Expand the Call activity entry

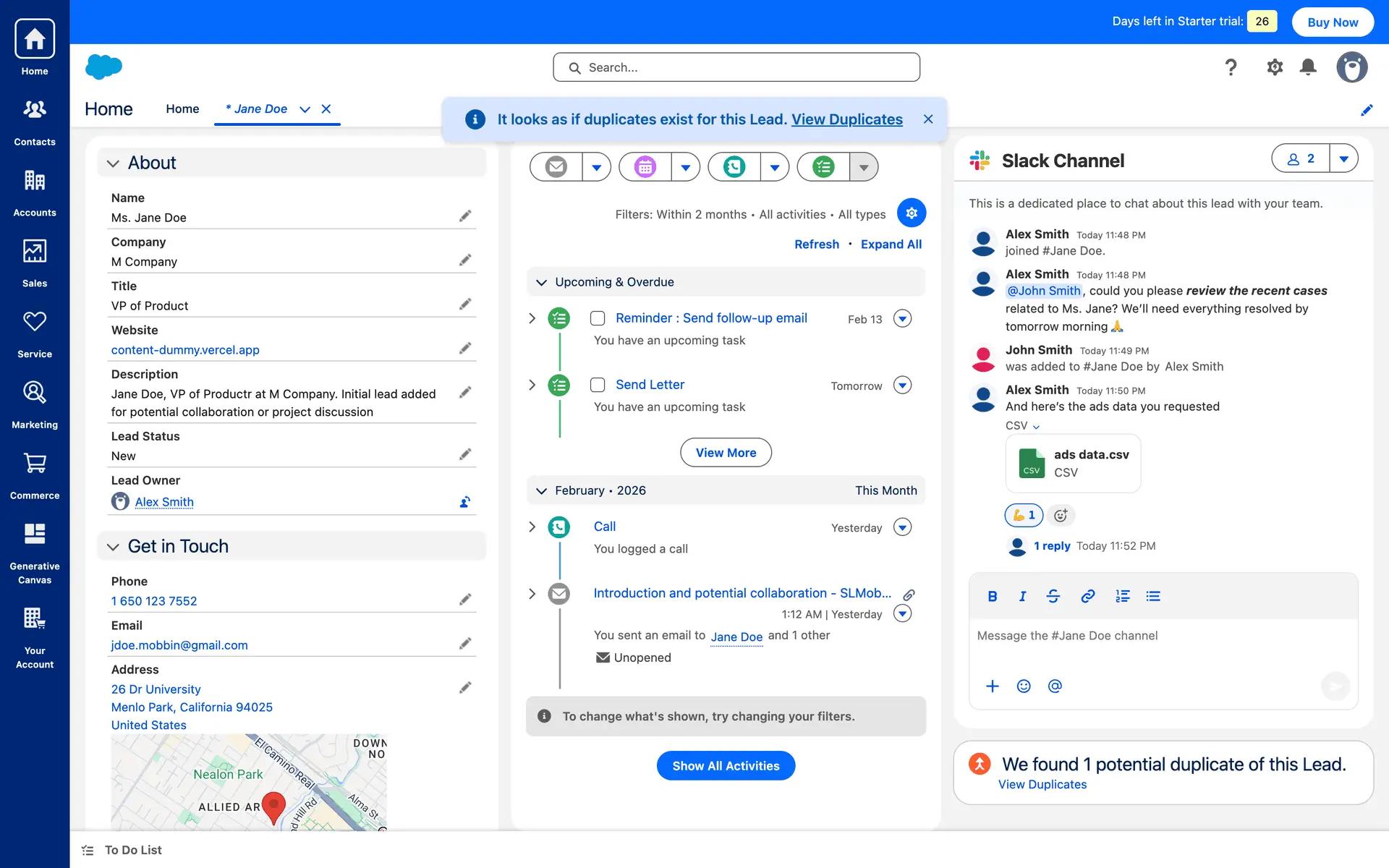[x=532, y=527]
